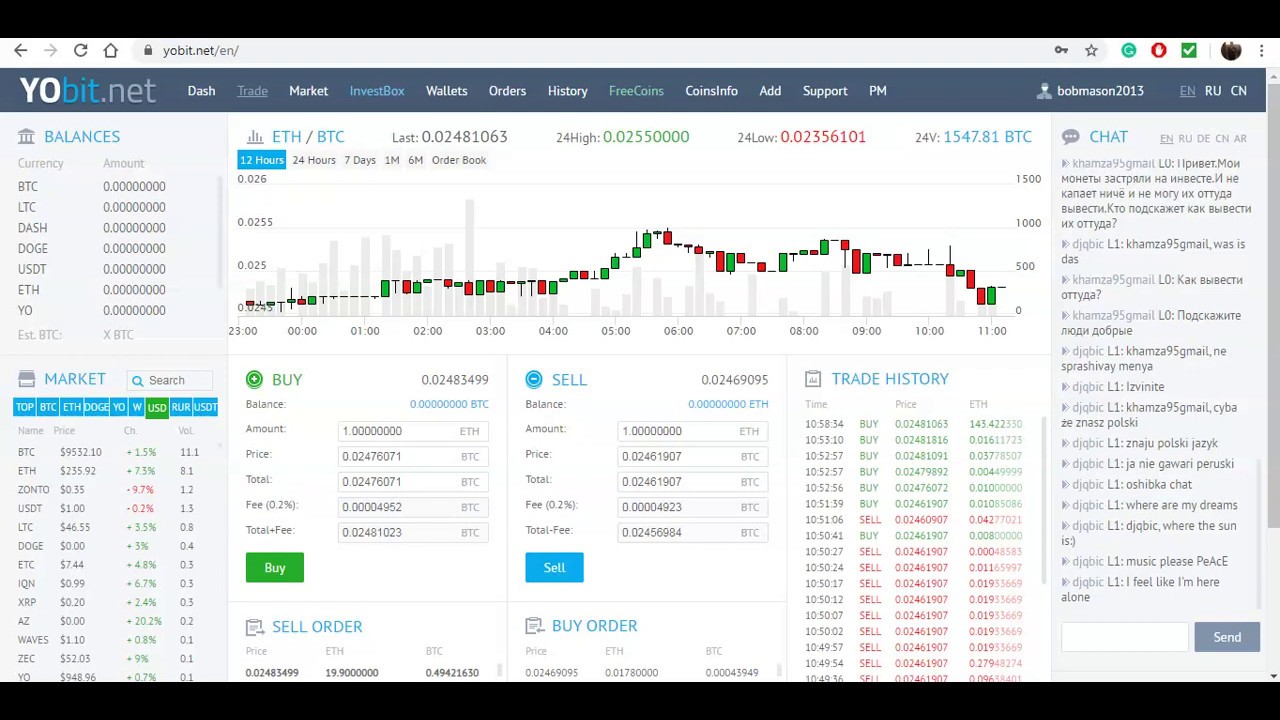Click the green Buy button
Screen dimensions: 1280x720
click(275, 567)
